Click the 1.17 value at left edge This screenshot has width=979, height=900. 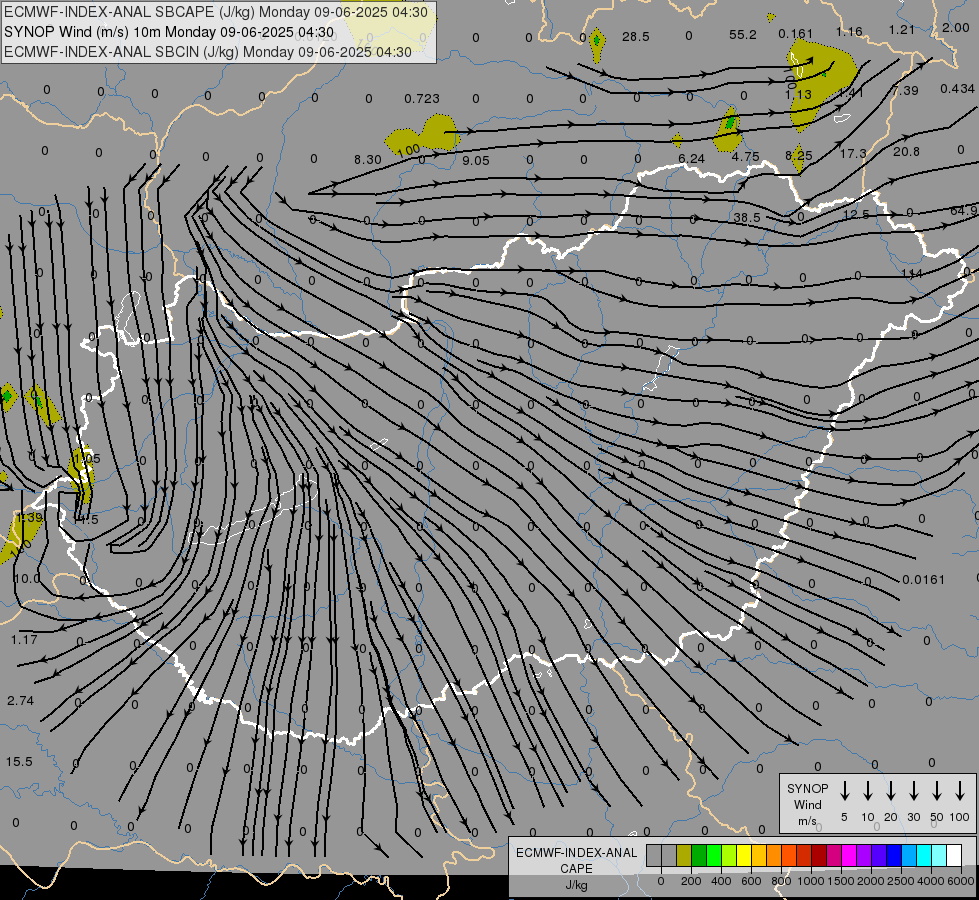click(24, 640)
